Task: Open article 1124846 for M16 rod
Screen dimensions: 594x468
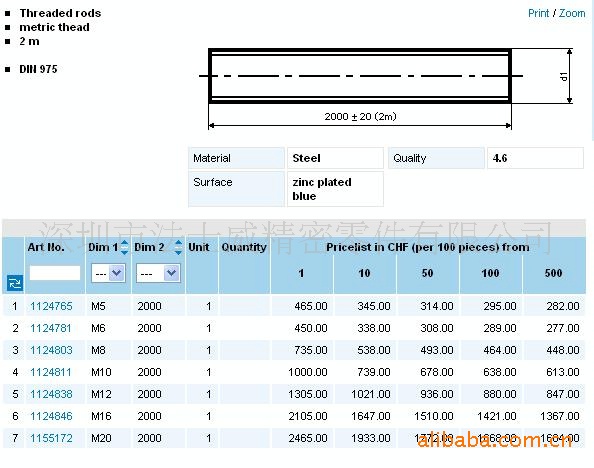Action: 51,416
